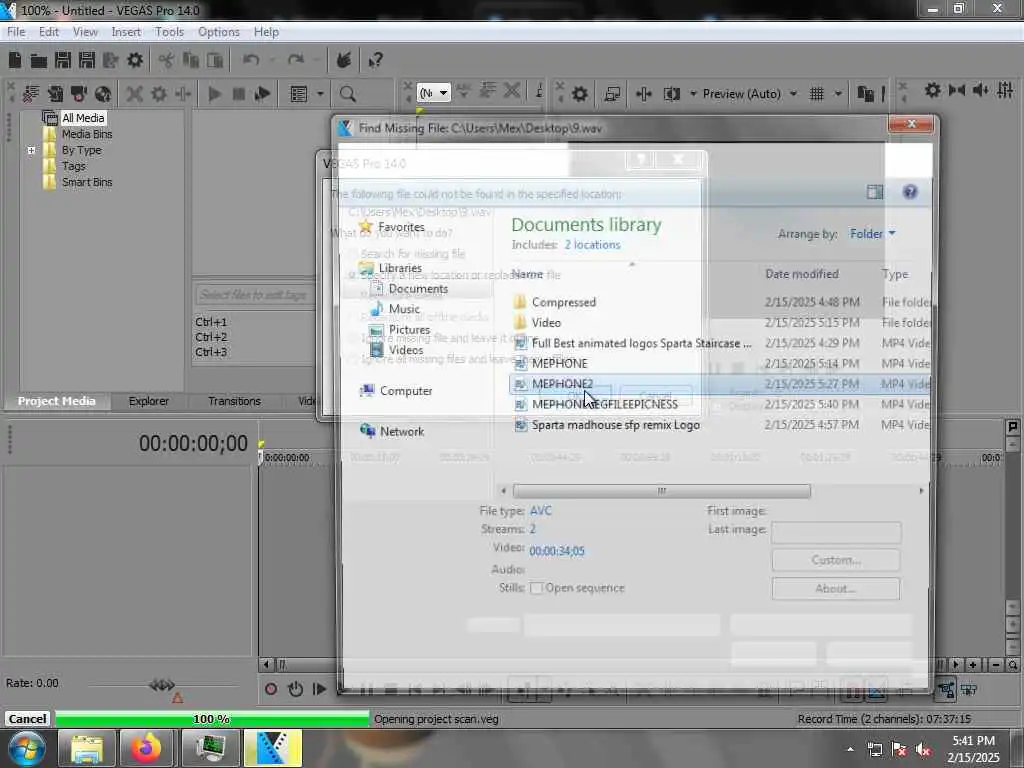Viewport: 1024px width, 768px height.
Task: Click the playback Rate slider
Action: 163,684
